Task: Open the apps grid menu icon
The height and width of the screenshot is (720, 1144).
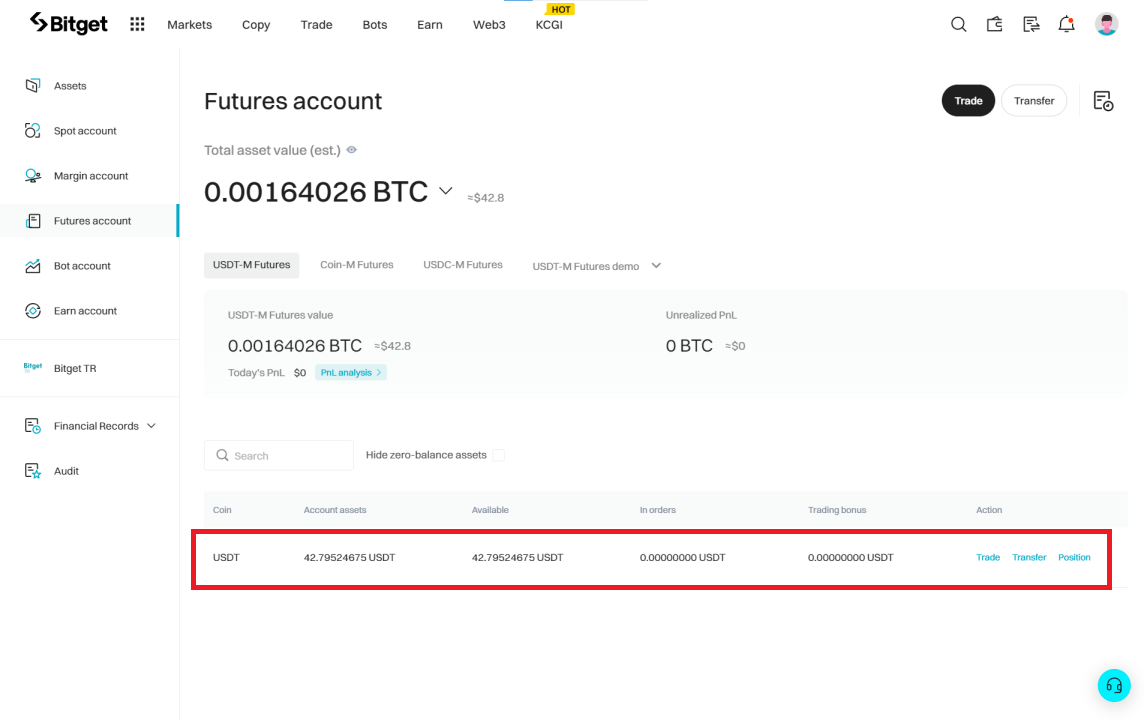Action: (137, 24)
